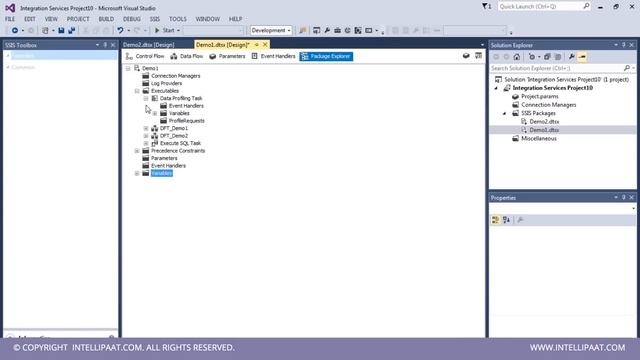Switch to the Demo2.dtsx [Design] tab
The width and height of the screenshot is (640, 360).
coord(149,45)
